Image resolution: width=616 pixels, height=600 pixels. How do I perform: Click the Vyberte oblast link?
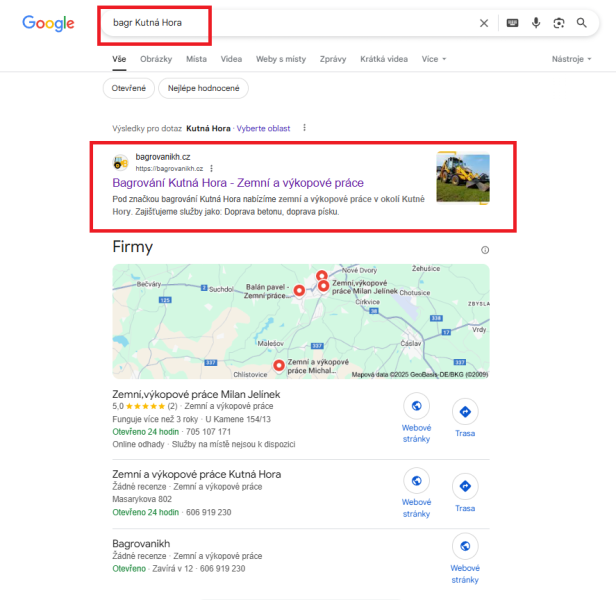(263, 128)
